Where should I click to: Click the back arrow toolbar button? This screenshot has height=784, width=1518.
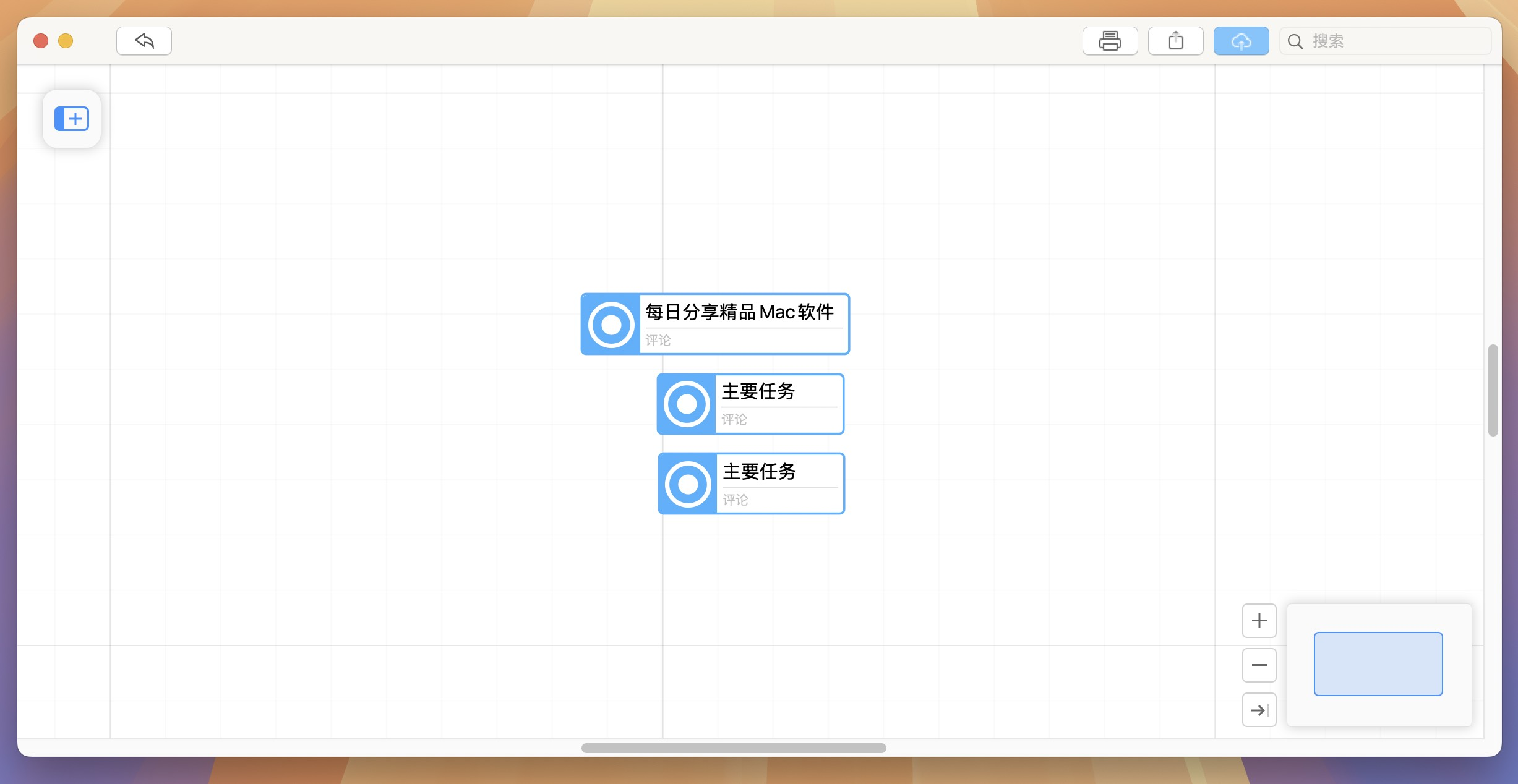144,41
